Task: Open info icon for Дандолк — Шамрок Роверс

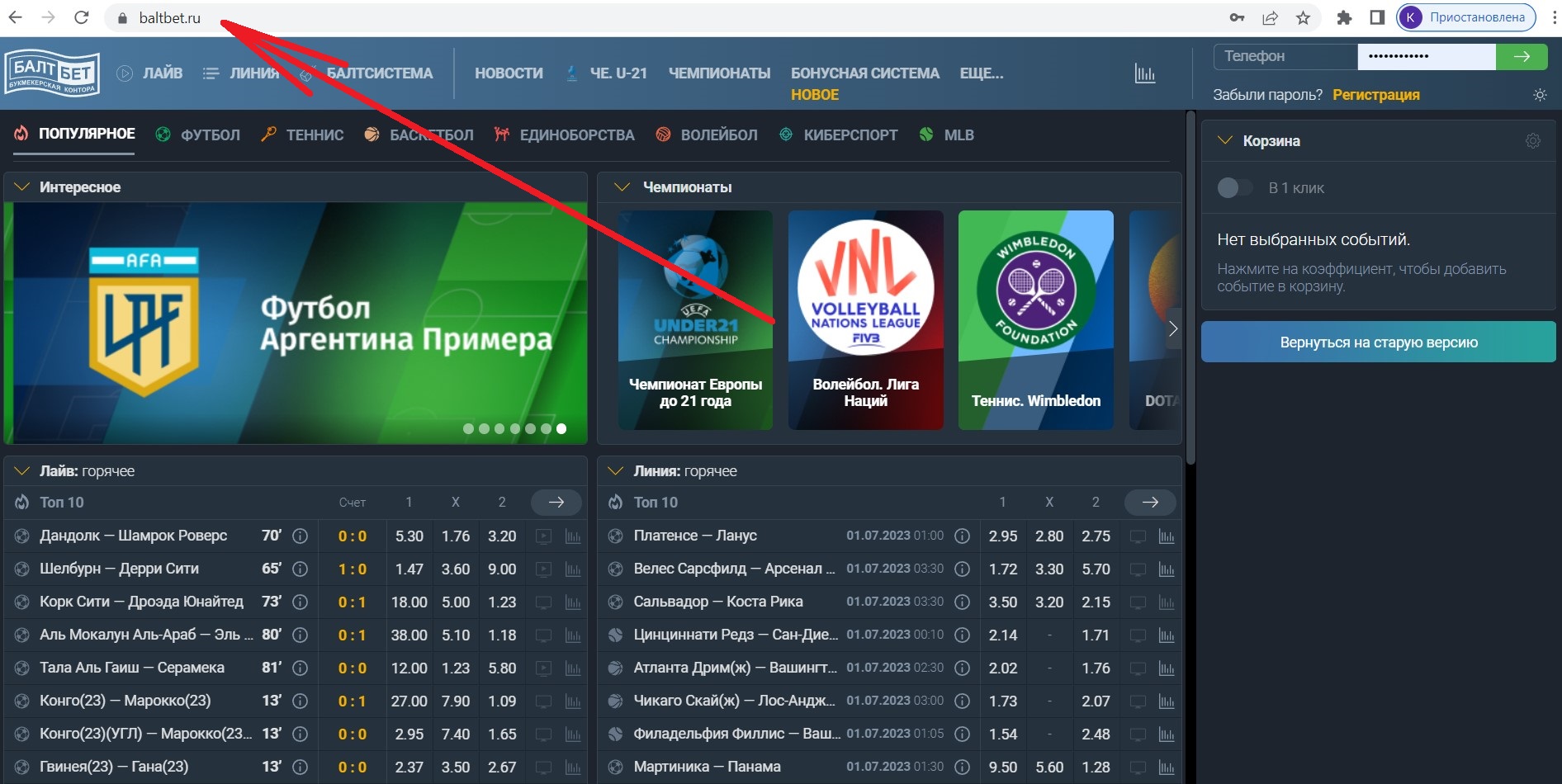Action: tap(301, 536)
